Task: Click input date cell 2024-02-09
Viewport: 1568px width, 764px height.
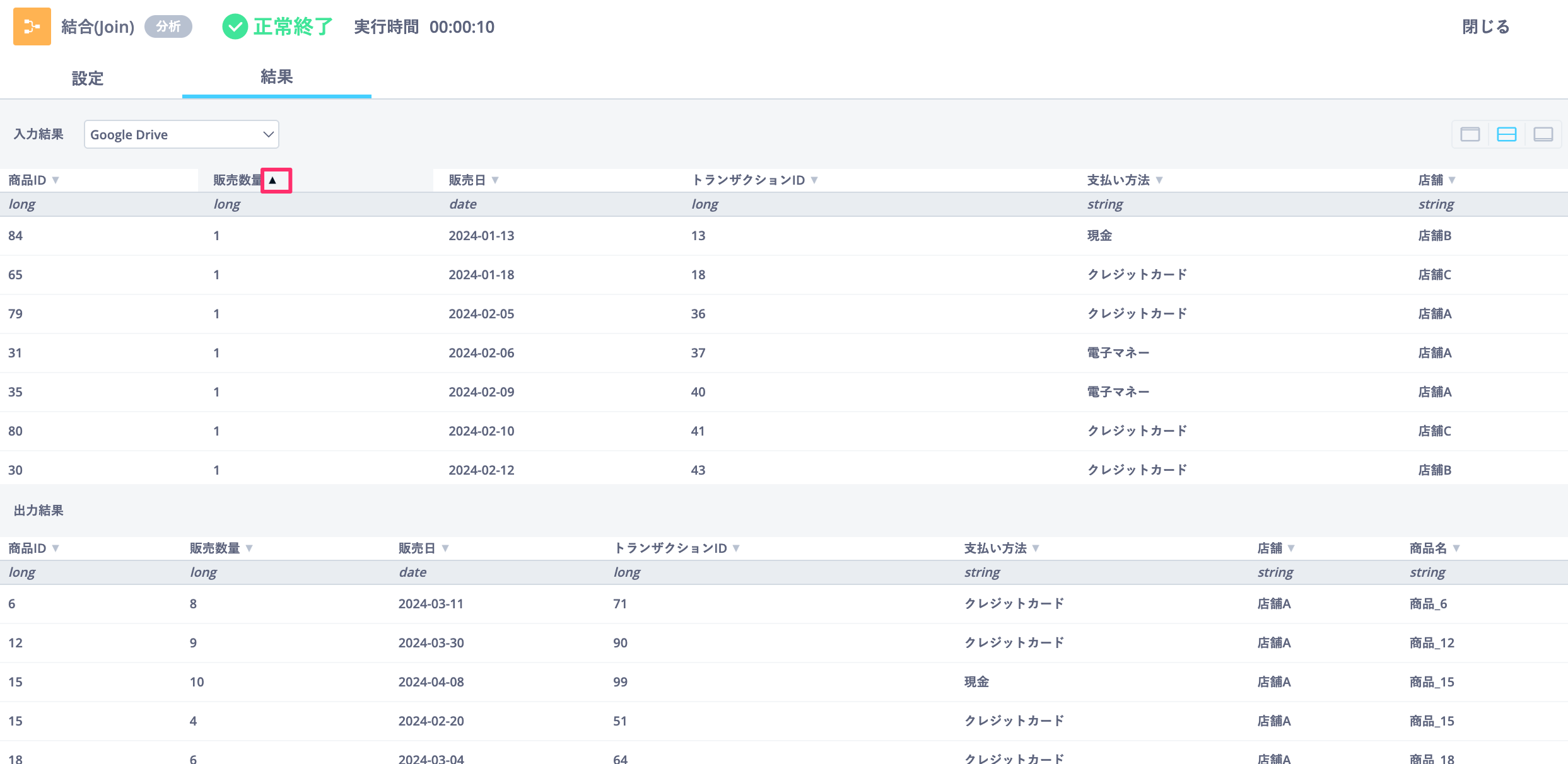Action: point(481,392)
